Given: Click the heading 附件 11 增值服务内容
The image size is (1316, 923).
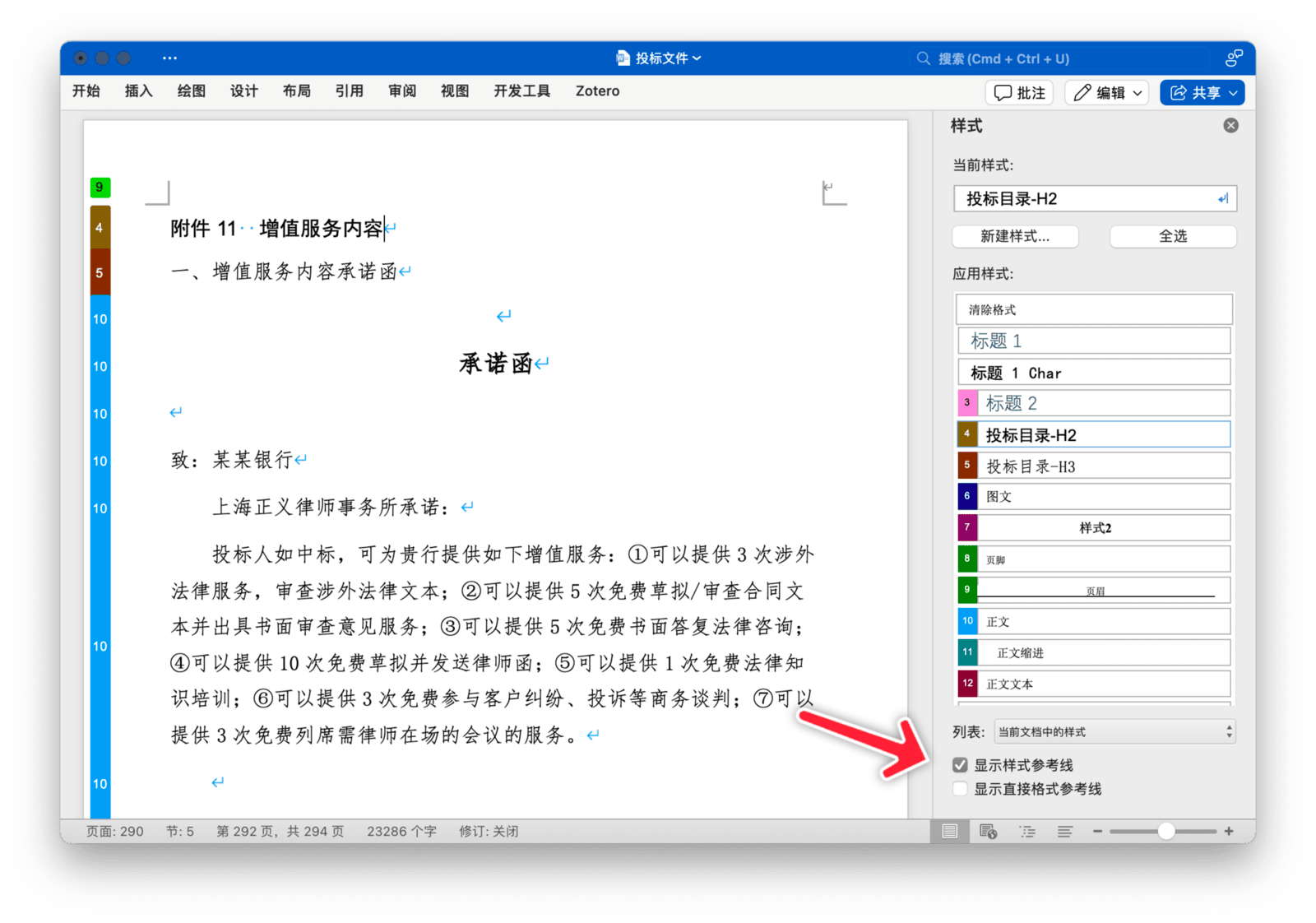Looking at the screenshot, I should pos(276,228).
